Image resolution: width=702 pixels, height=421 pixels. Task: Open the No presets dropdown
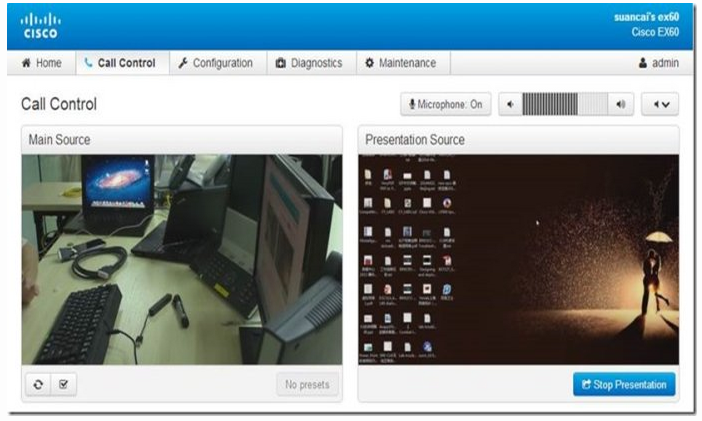click(x=307, y=384)
